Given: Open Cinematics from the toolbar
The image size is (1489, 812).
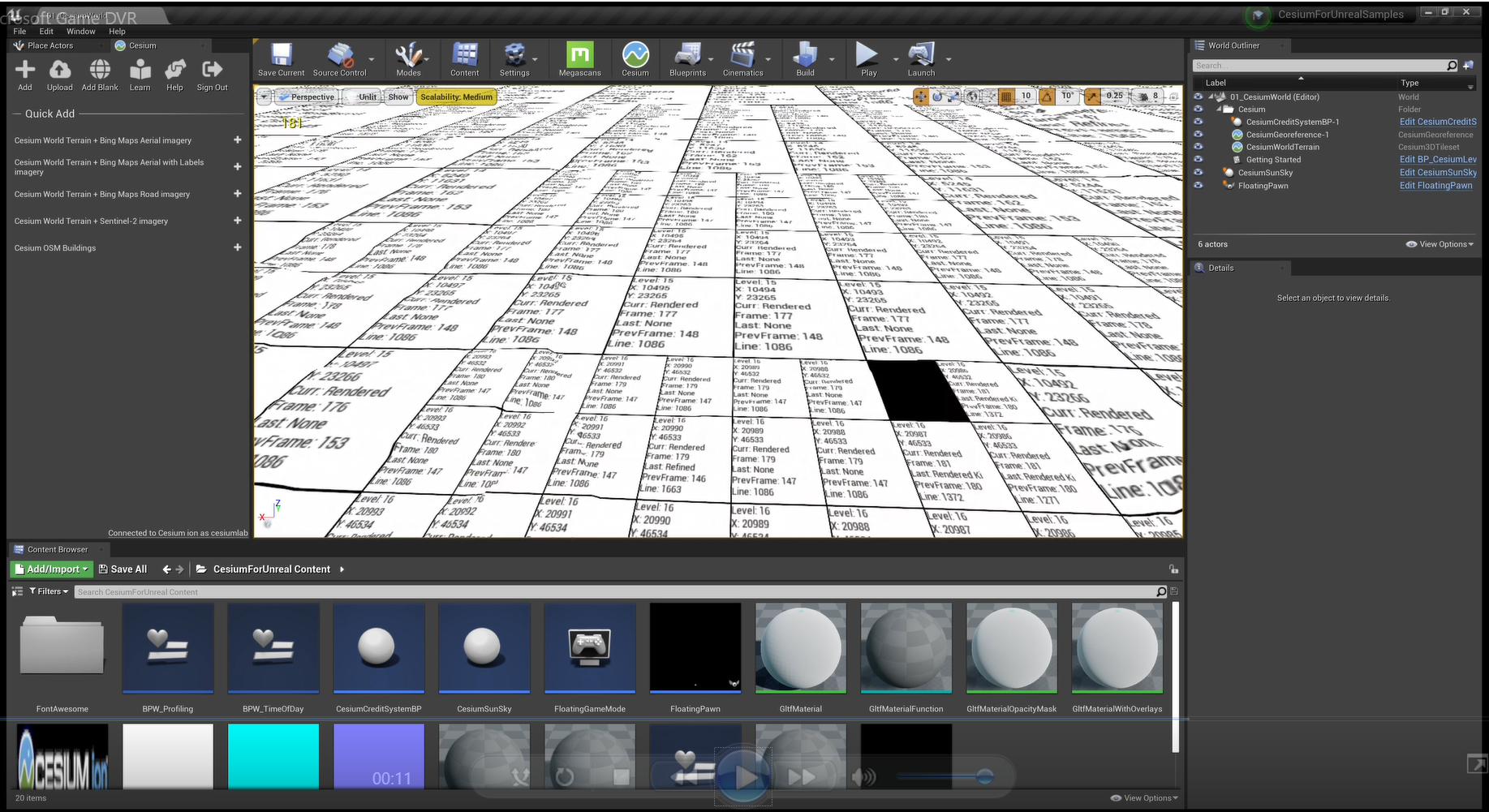Looking at the screenshot, I should click(x=741, y=58).
